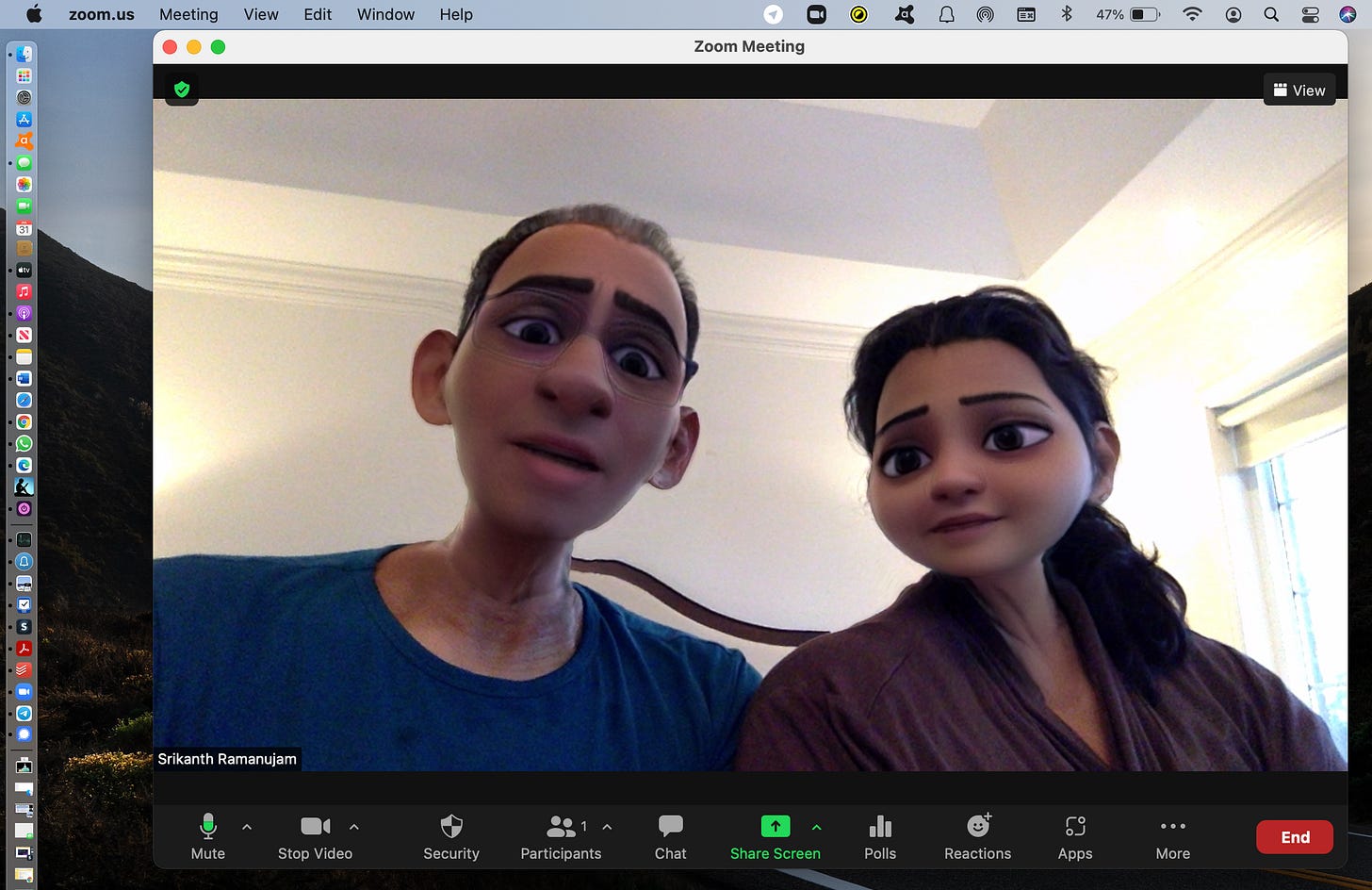Viewport: 1372px width, 890px height.
Task: Mute the microphone in Zoom
Action: click(x=208, y=836)
